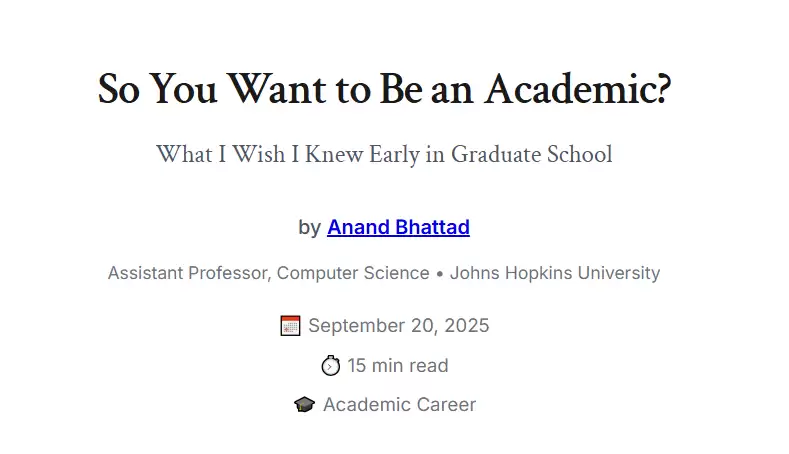Click "Graduate School" in the subtitle
Viewport: 789px width, 454px height.
click(531, 154)
